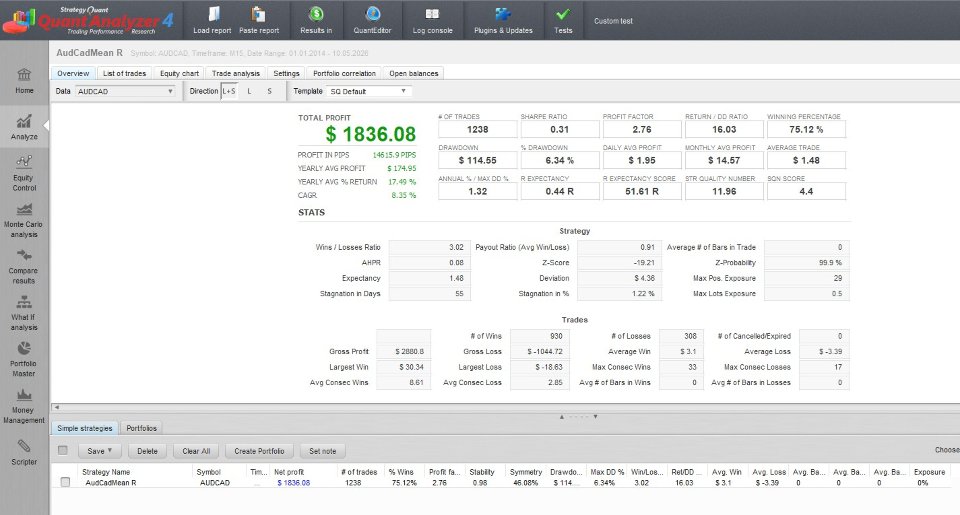Select the AudCadMean R strategy row name
960x515 pixels.
111,483
